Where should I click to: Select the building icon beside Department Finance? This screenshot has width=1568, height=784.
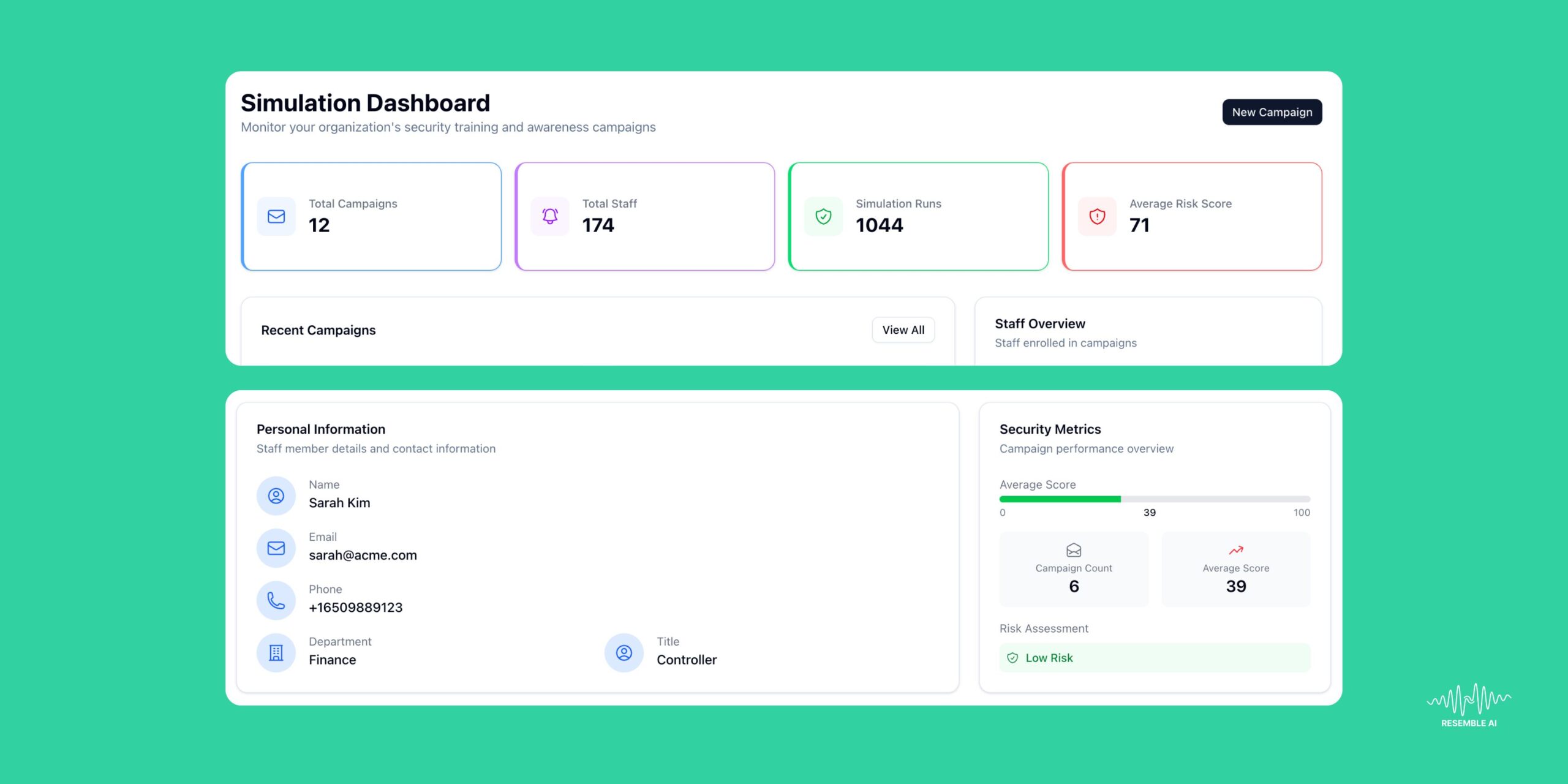(276, 652)
